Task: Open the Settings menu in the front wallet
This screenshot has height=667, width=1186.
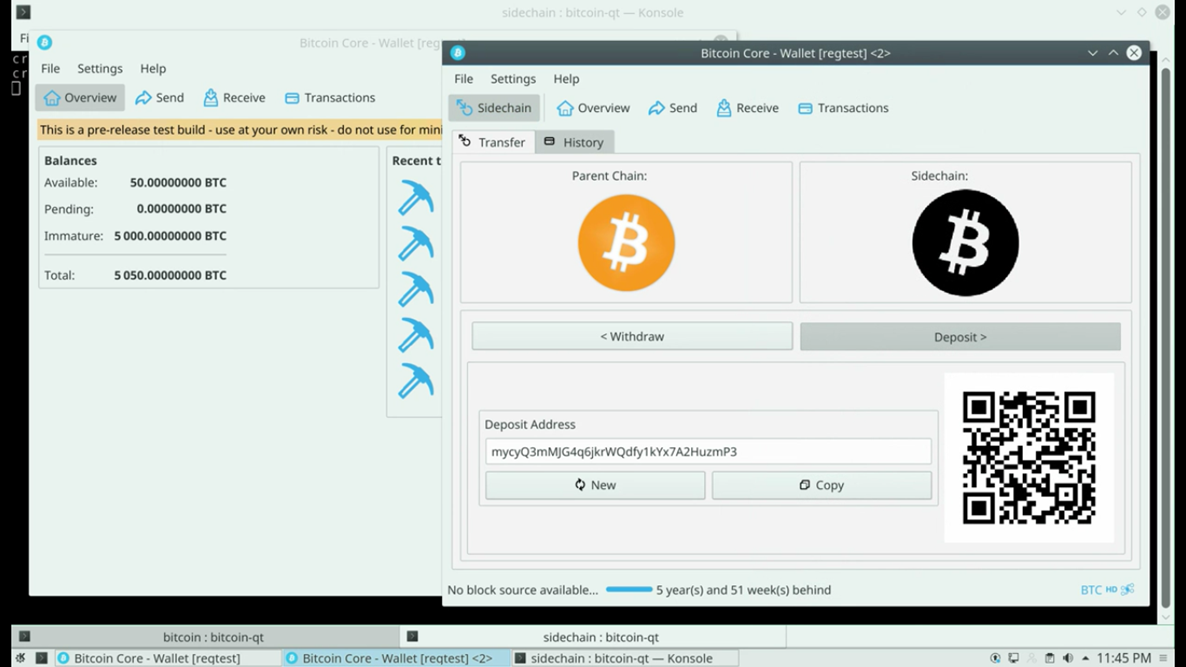Action: (513, 79)
